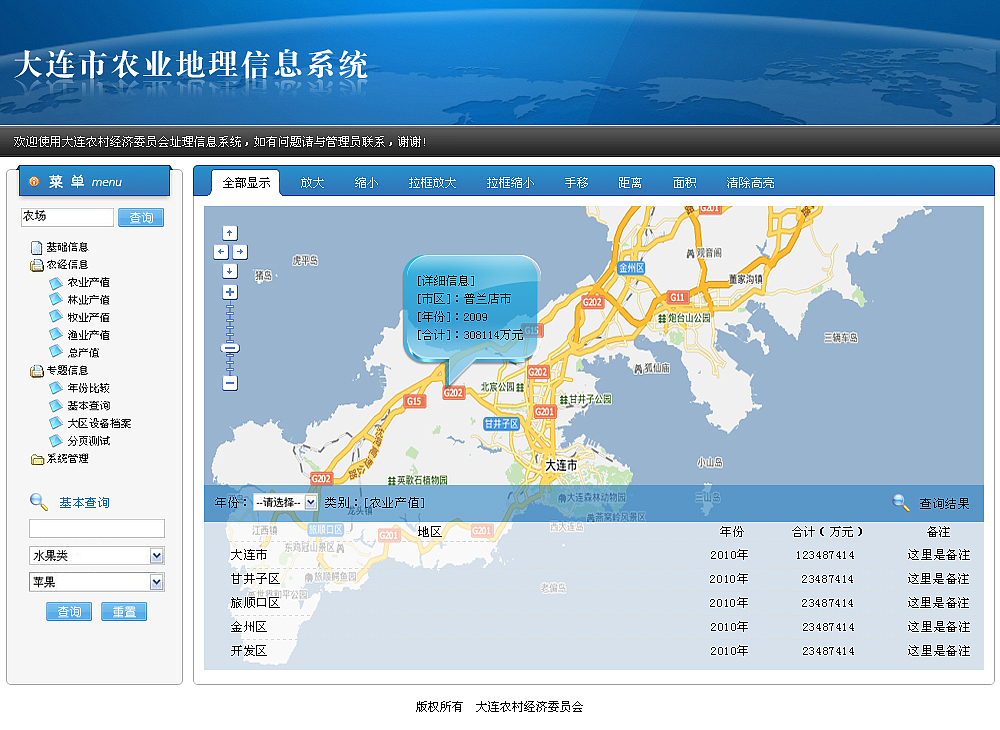Image resolution: width=1000 pixels, height=730 pixels.
Task: Click the icon beside 总产值
Action: point(56,353)
